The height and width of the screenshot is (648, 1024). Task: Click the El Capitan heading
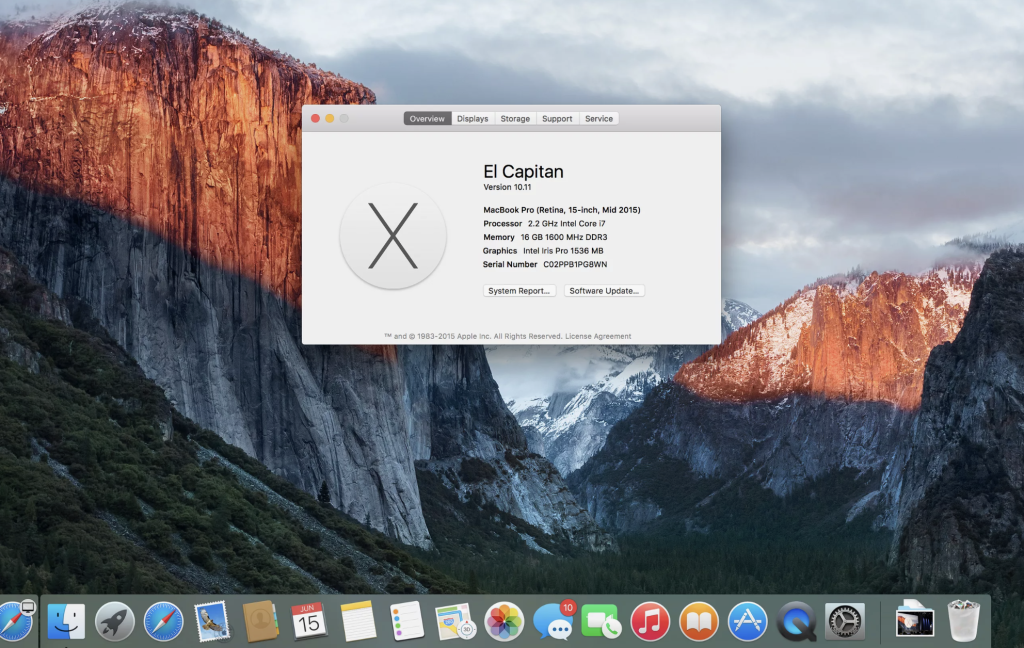(x=523, y=171)
